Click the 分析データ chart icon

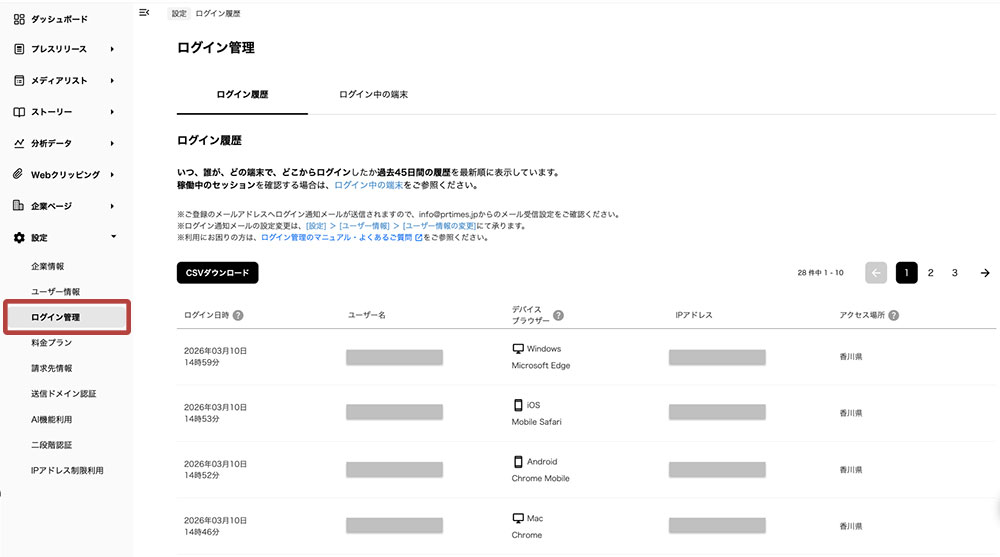click(19, 143)
